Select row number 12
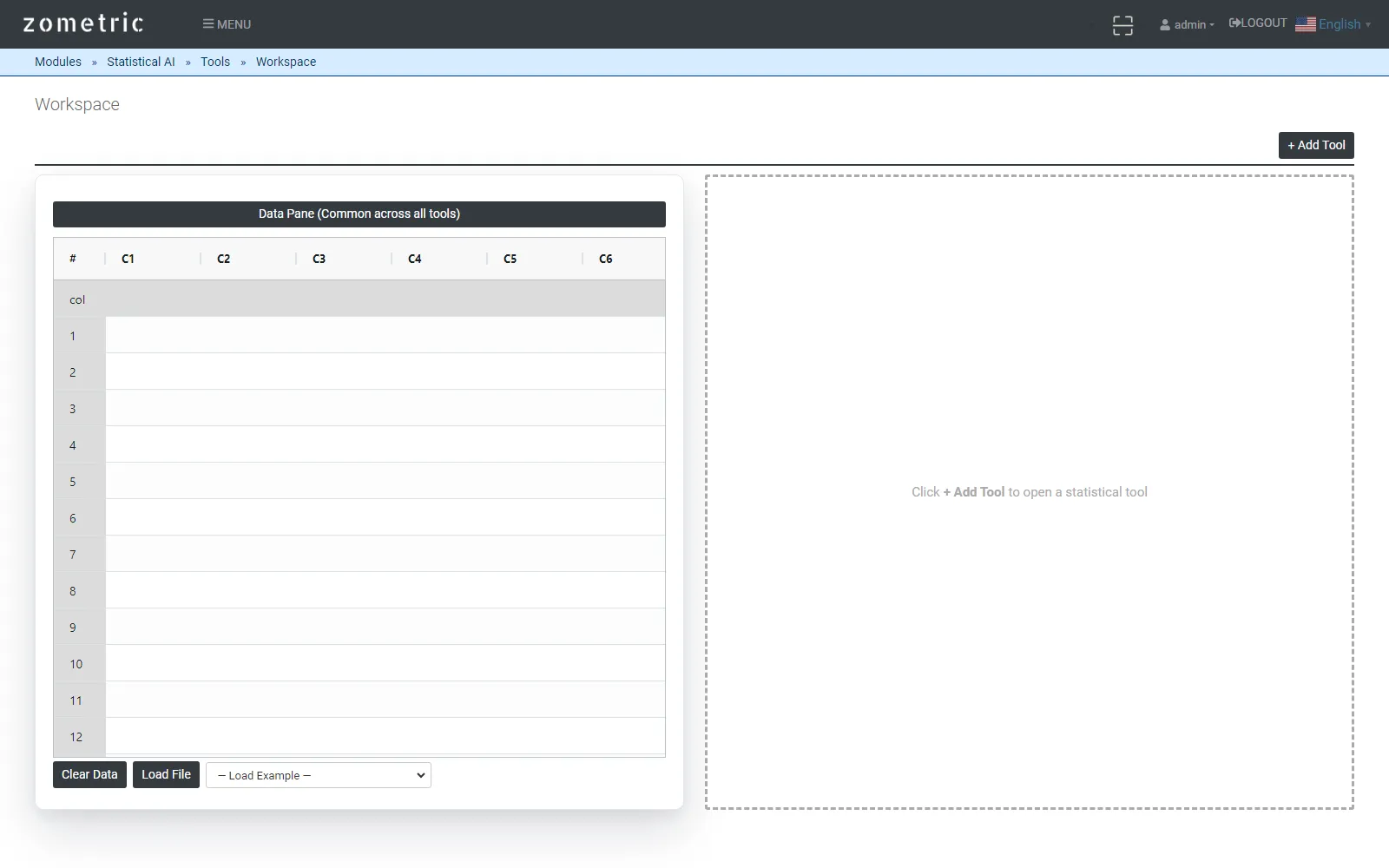This screenshot has height=868, width=1389. [x=79, y=737]
